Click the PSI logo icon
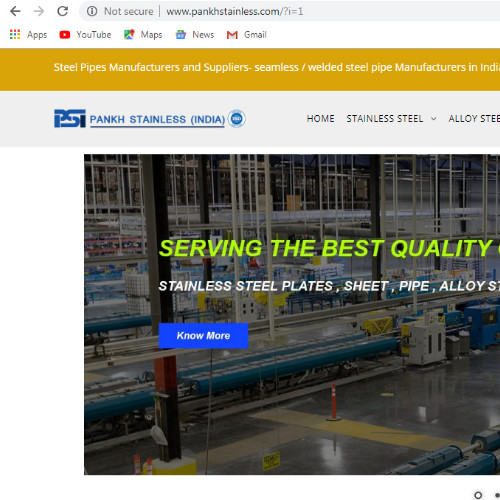500x500 pixels. pyautogui.click(x=70, y=118)
